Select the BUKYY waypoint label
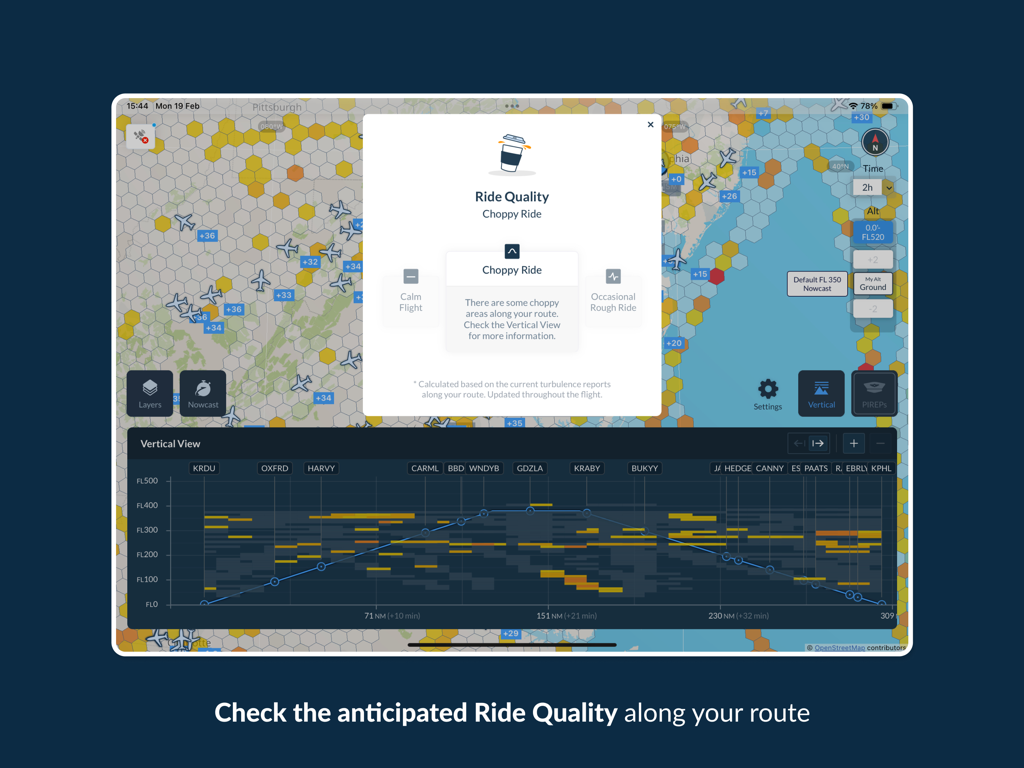This screenshot has width=1024, height=768. click(645, 468)
